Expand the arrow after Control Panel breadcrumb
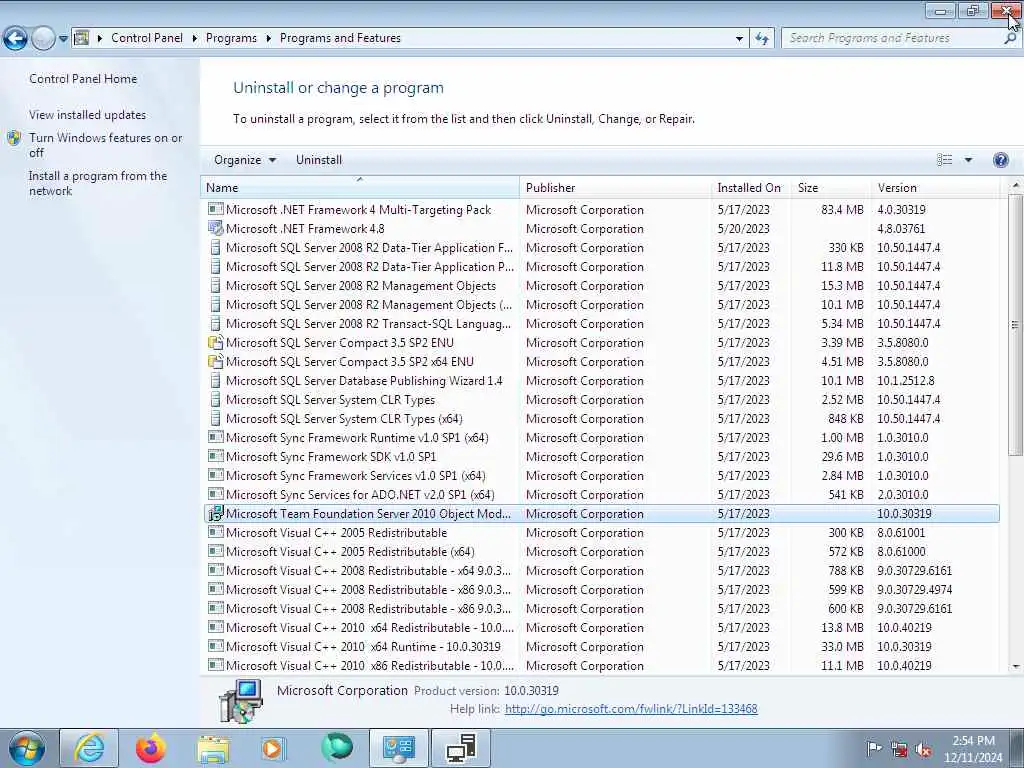 [x=195, y=38]
